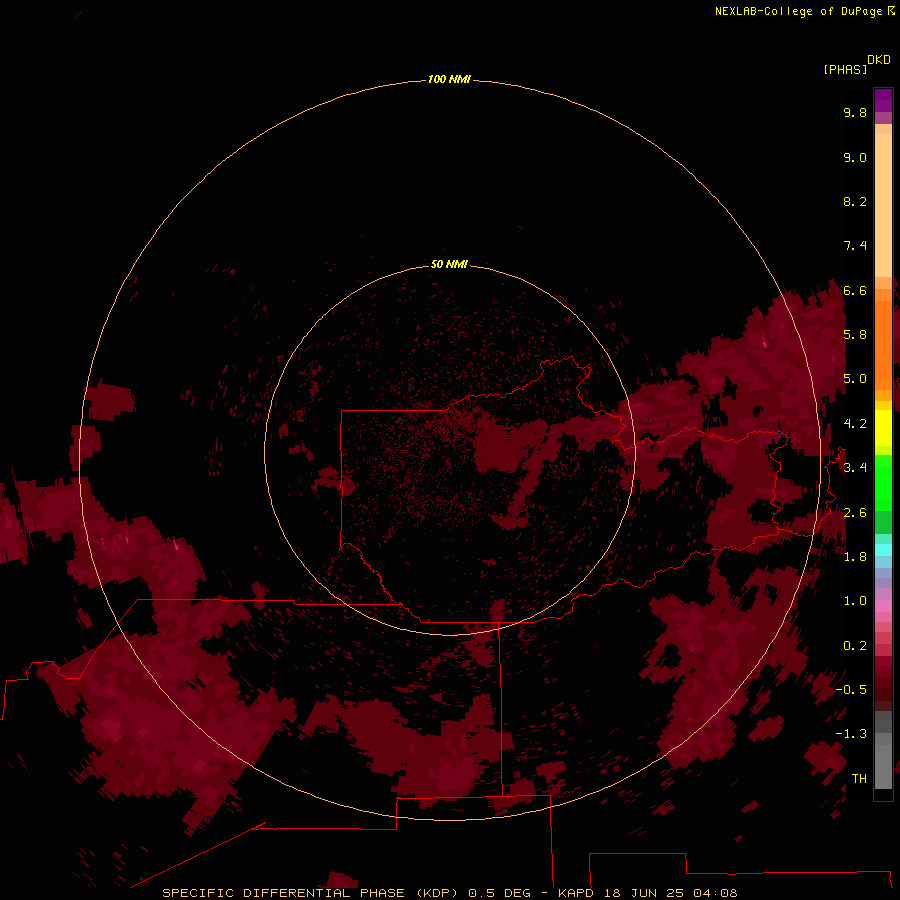
Task: Click the [PHAS] units label above the scale
Action: click(x=845, y=69)
